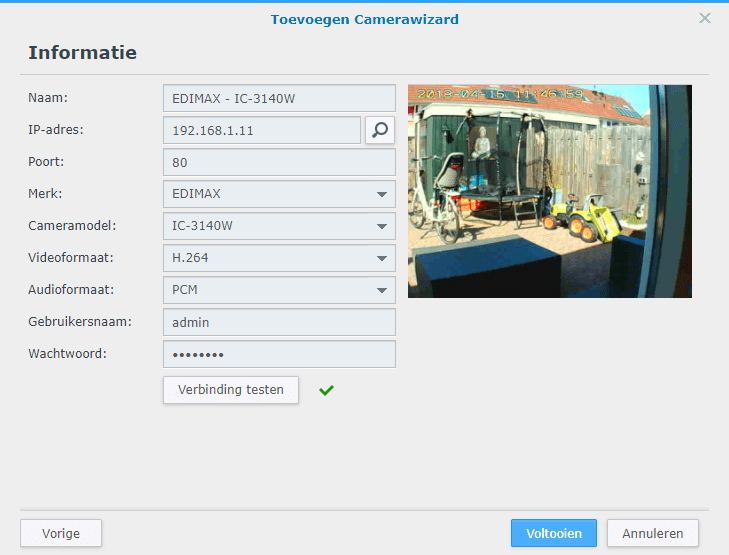The height and width of the screenshot is (555, 729).
Task: Open the Videoformaat H.264 dropdown
Action: pos(279,258)
